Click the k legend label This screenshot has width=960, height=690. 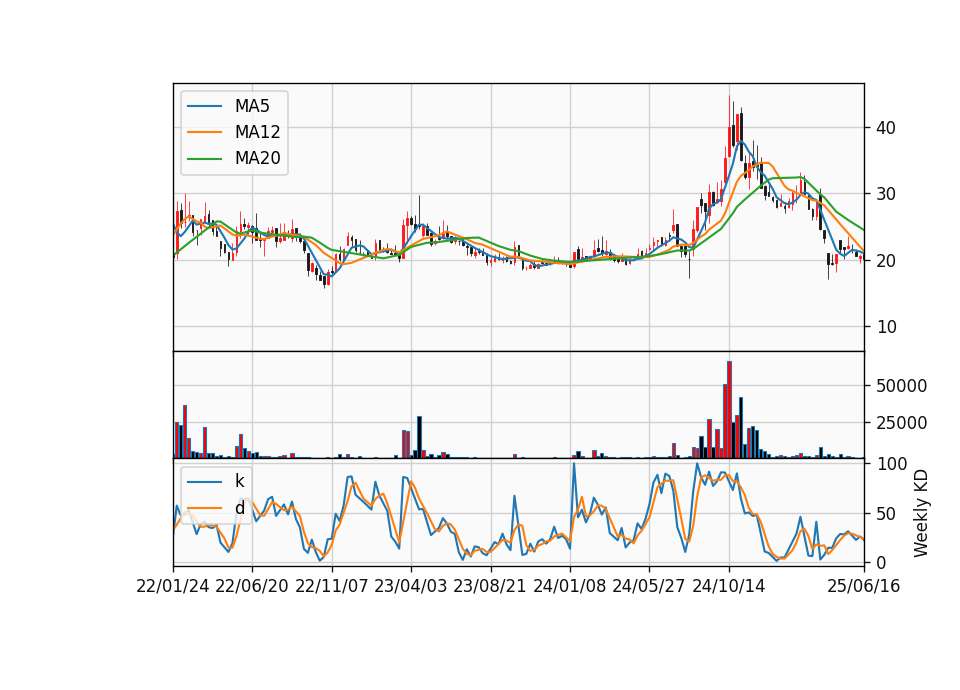coord(239,481)
